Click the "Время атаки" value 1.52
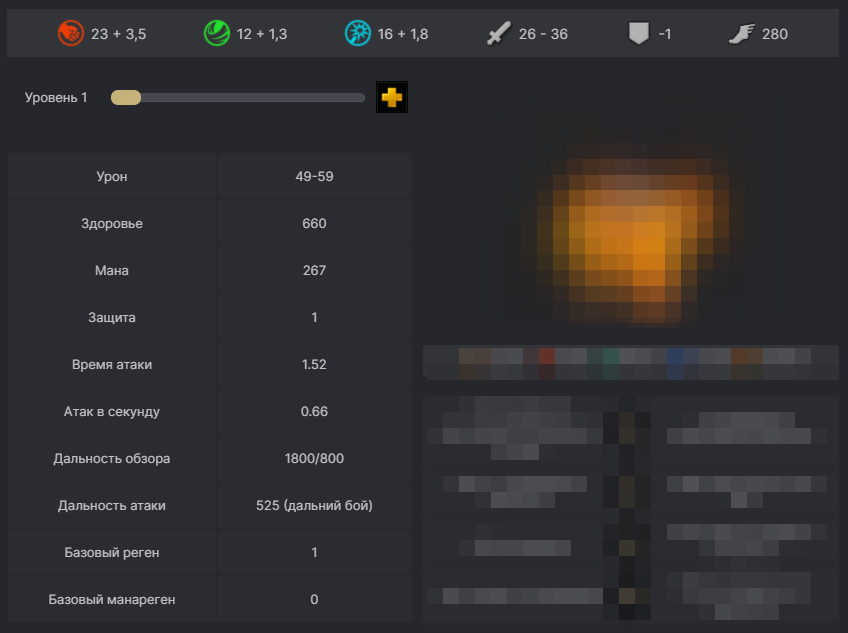The width and height of the screenshot is (848, 633). 314,365
